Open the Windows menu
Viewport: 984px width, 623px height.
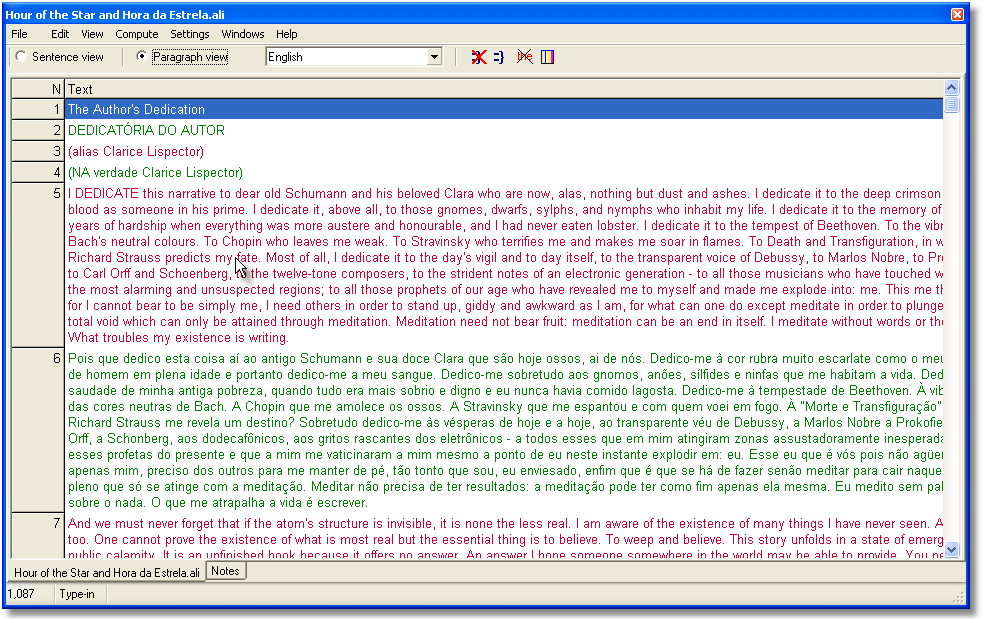[x=243, y=34]
